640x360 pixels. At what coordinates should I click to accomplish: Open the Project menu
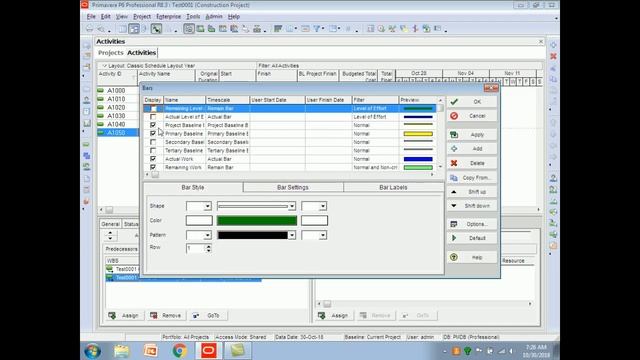tap(142, 17)
